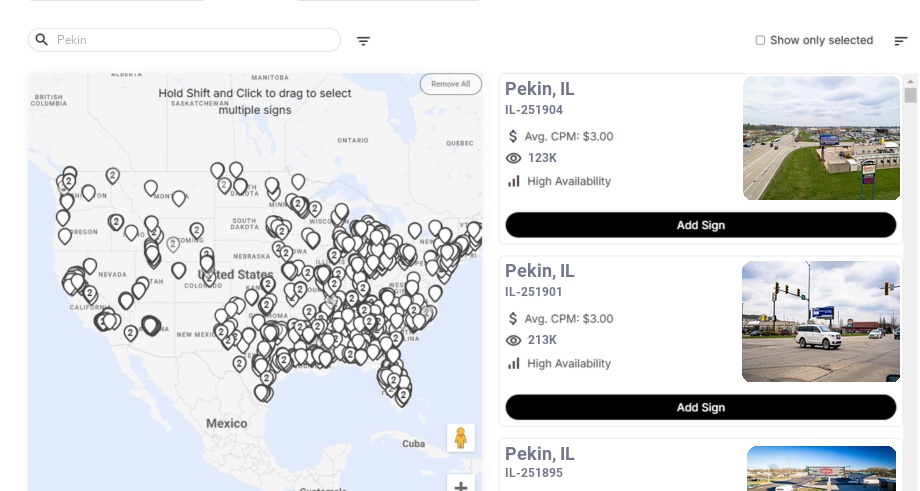Add sign IL-251904 to selection

[700, 225]
